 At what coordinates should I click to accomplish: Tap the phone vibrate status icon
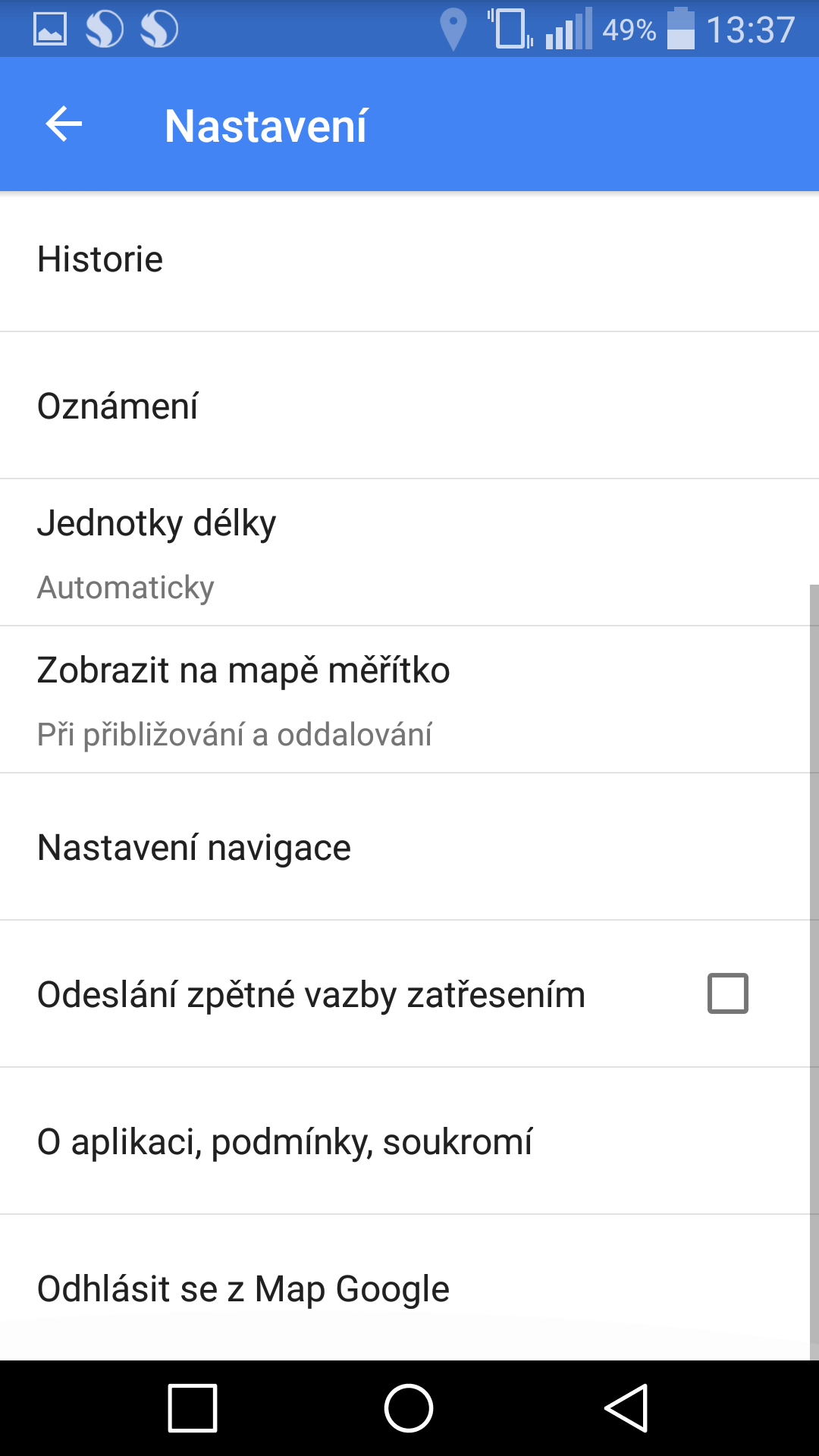(510, 29)
